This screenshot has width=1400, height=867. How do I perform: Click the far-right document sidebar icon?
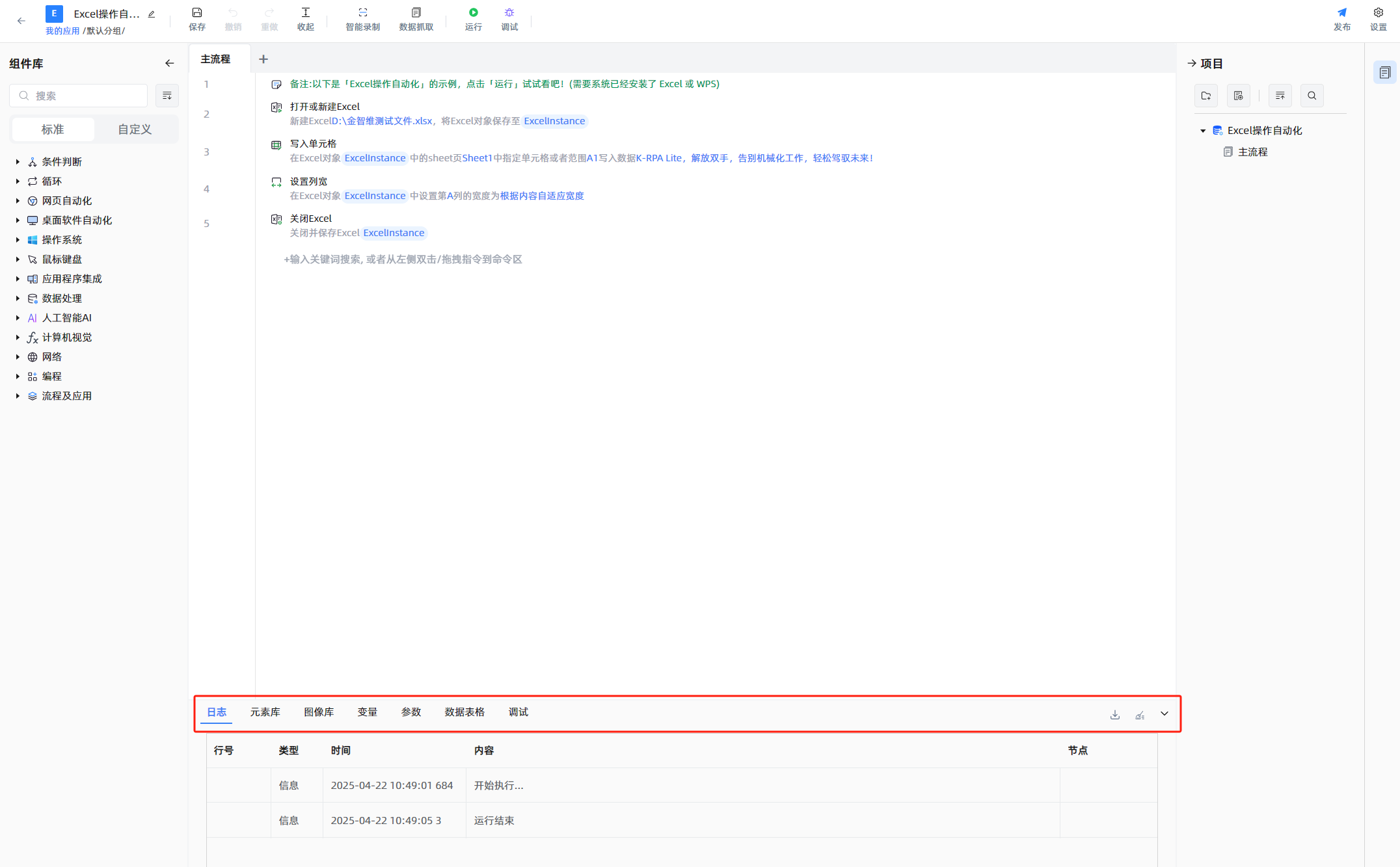point(1385,73)
